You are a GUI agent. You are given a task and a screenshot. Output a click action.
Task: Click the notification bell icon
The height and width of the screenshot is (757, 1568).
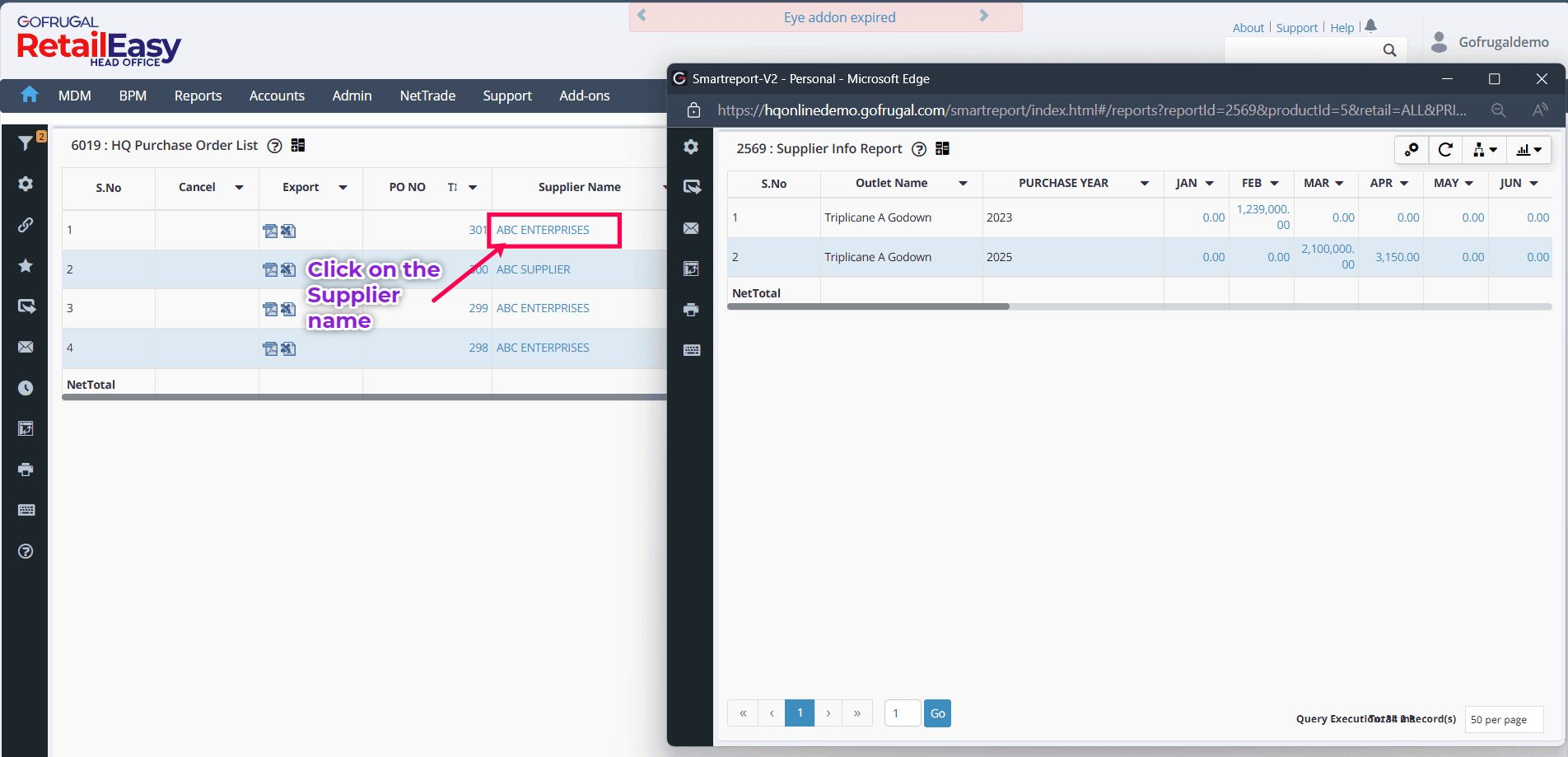(x=1370, y=26)
